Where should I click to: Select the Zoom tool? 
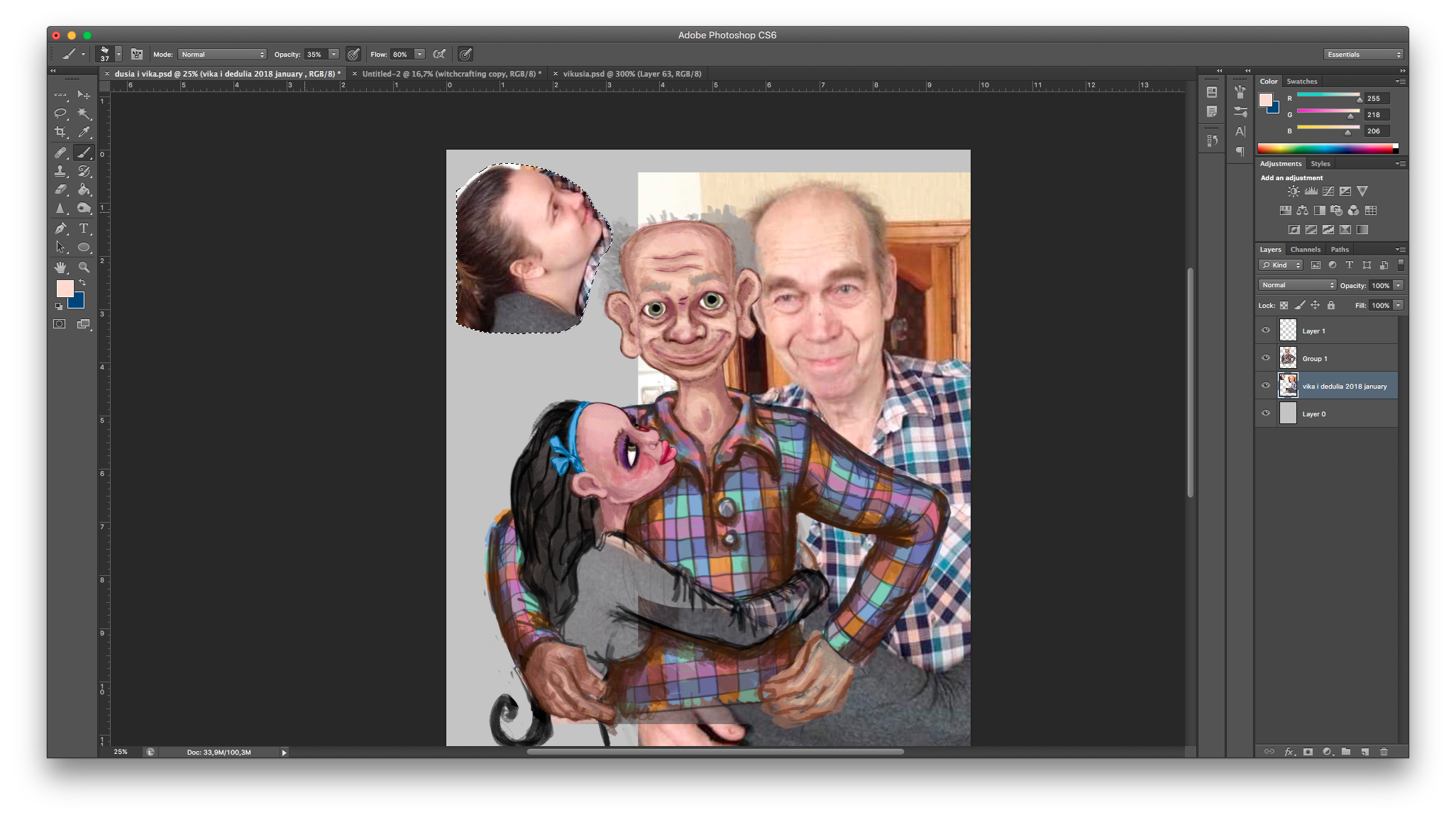coord(84,267)
